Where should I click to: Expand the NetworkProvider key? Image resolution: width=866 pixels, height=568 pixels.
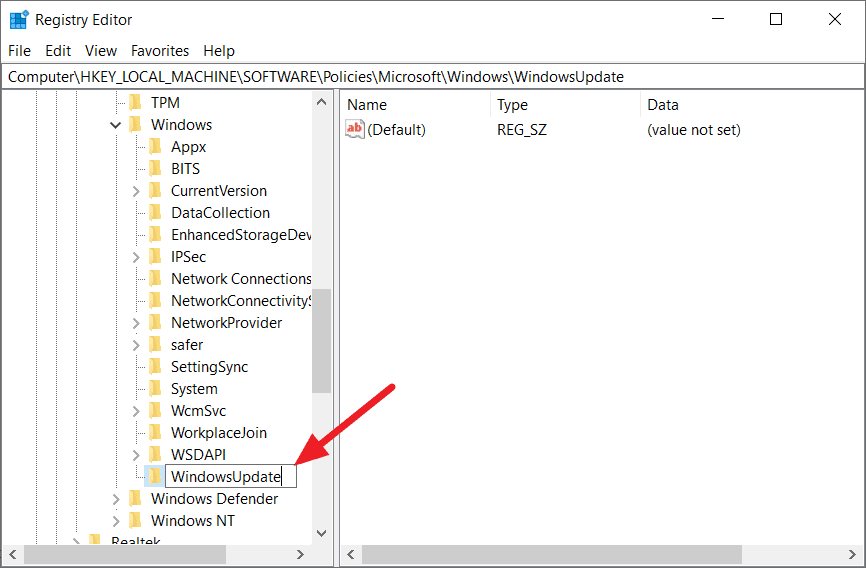(136, 323)
